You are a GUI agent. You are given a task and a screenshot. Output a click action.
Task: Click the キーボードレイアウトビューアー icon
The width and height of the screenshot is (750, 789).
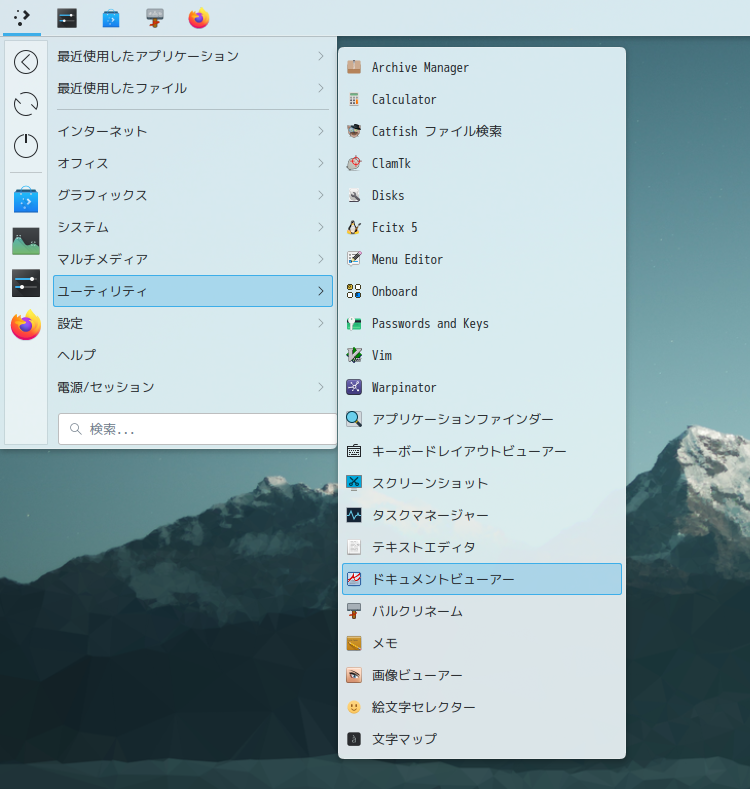[x=354, y=451]
